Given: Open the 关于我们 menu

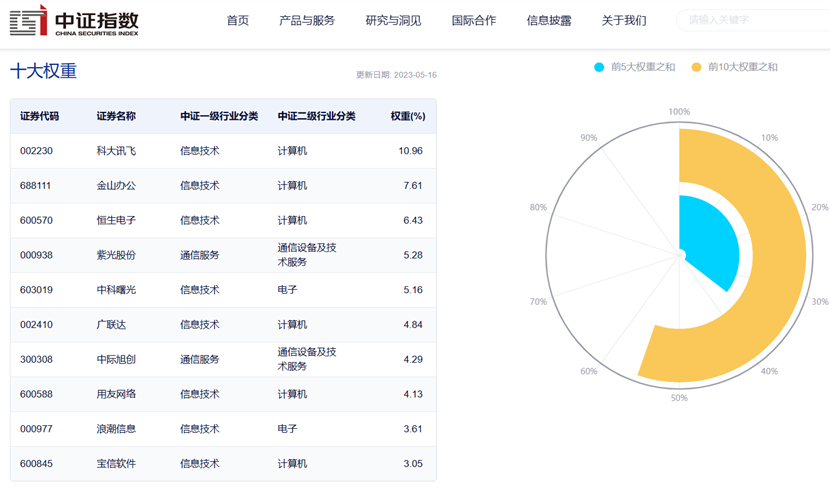Looking at the screenshot, I should (x=624, y=21).
